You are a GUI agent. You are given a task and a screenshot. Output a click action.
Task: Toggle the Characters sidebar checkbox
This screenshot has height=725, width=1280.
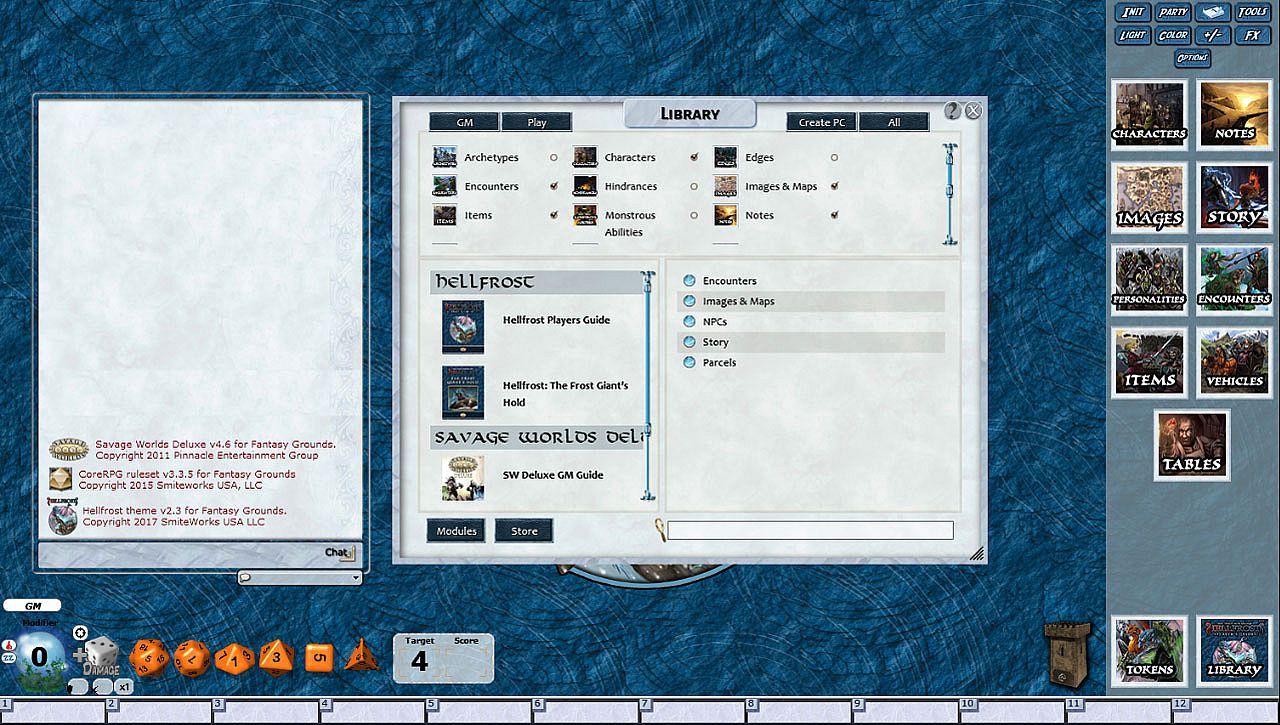tap(694, 158)
